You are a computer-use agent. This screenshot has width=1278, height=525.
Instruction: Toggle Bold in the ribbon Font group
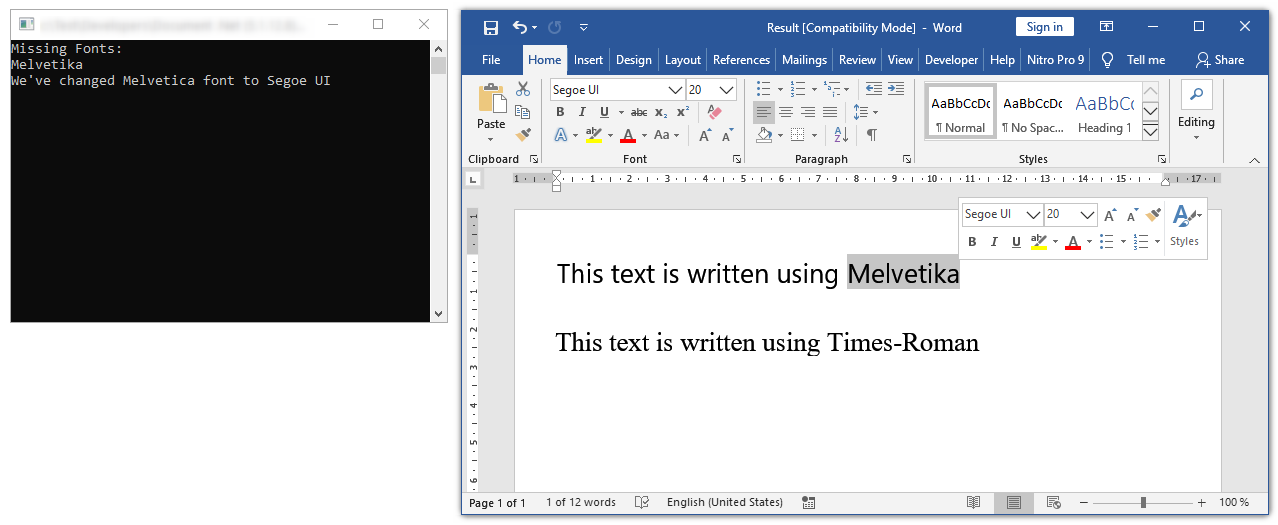(560, 112)
